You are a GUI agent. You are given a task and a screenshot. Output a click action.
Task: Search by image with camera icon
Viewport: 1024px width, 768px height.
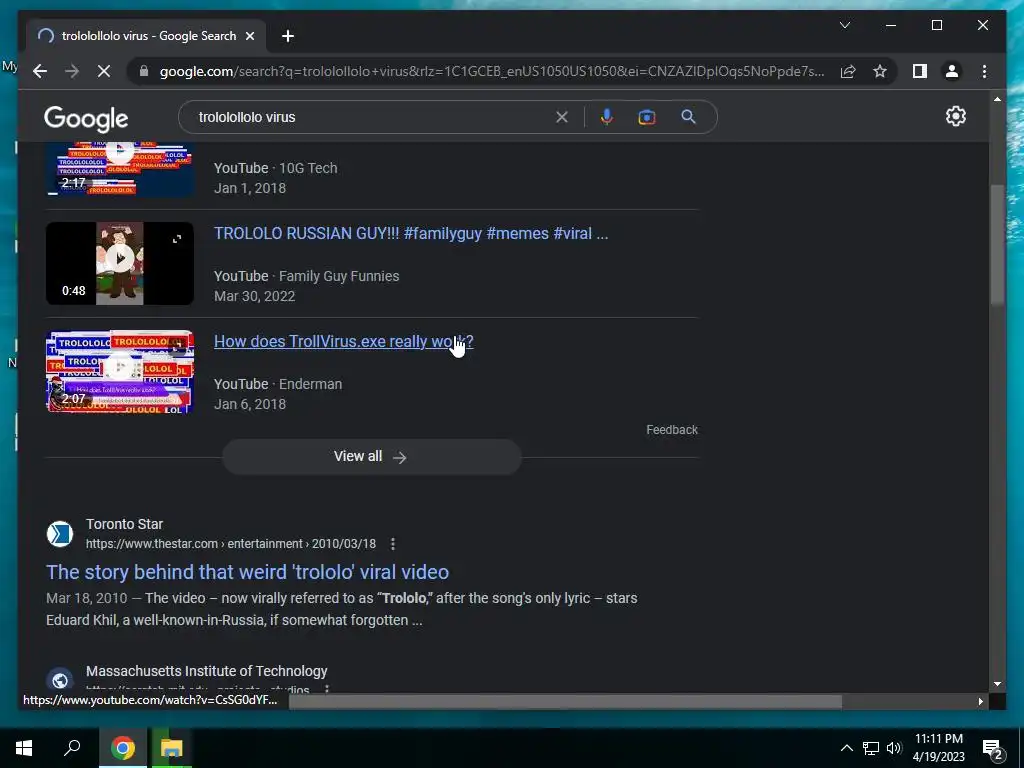[647, 118]
